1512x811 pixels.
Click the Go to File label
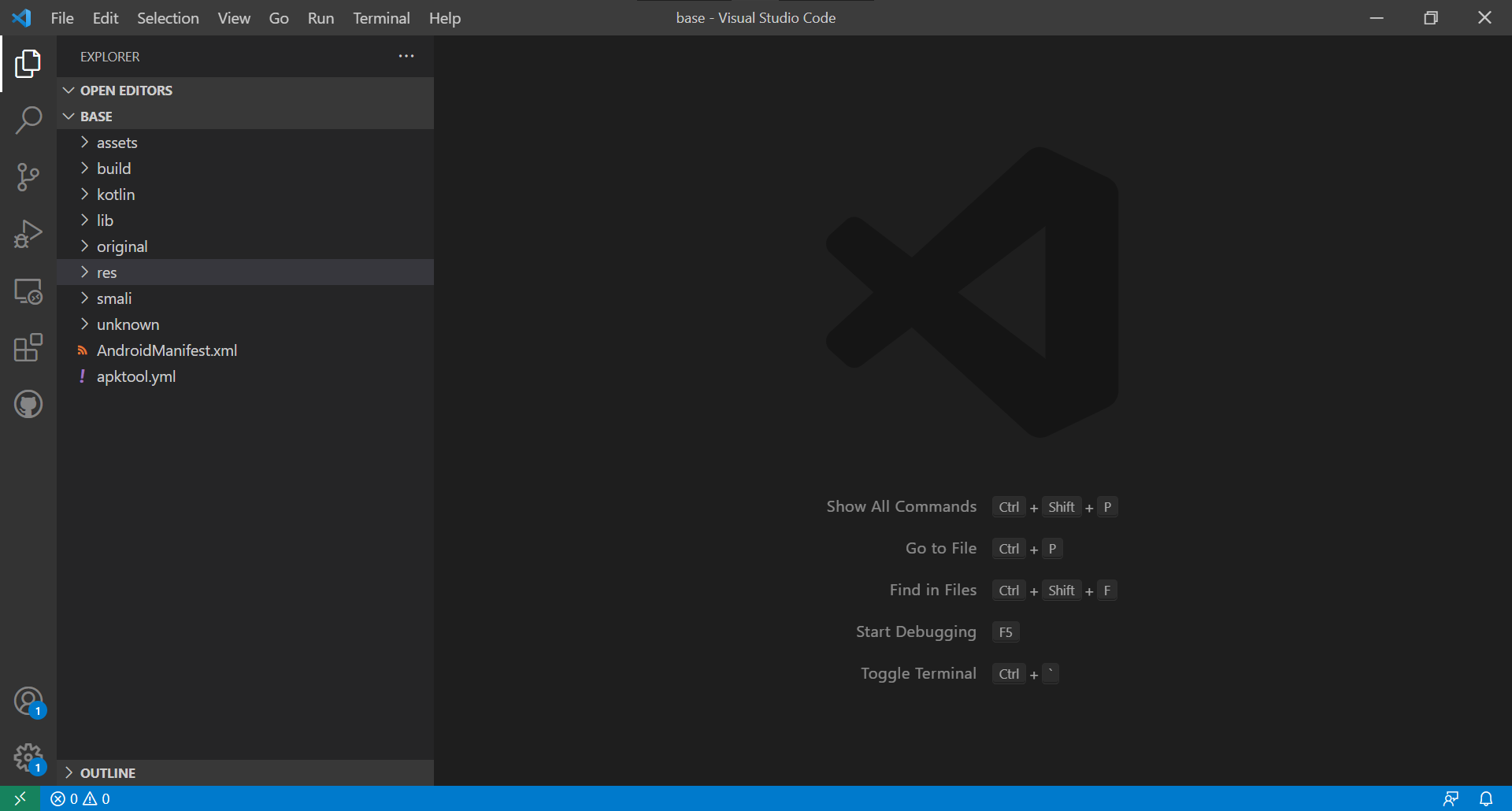click(941, 548)
